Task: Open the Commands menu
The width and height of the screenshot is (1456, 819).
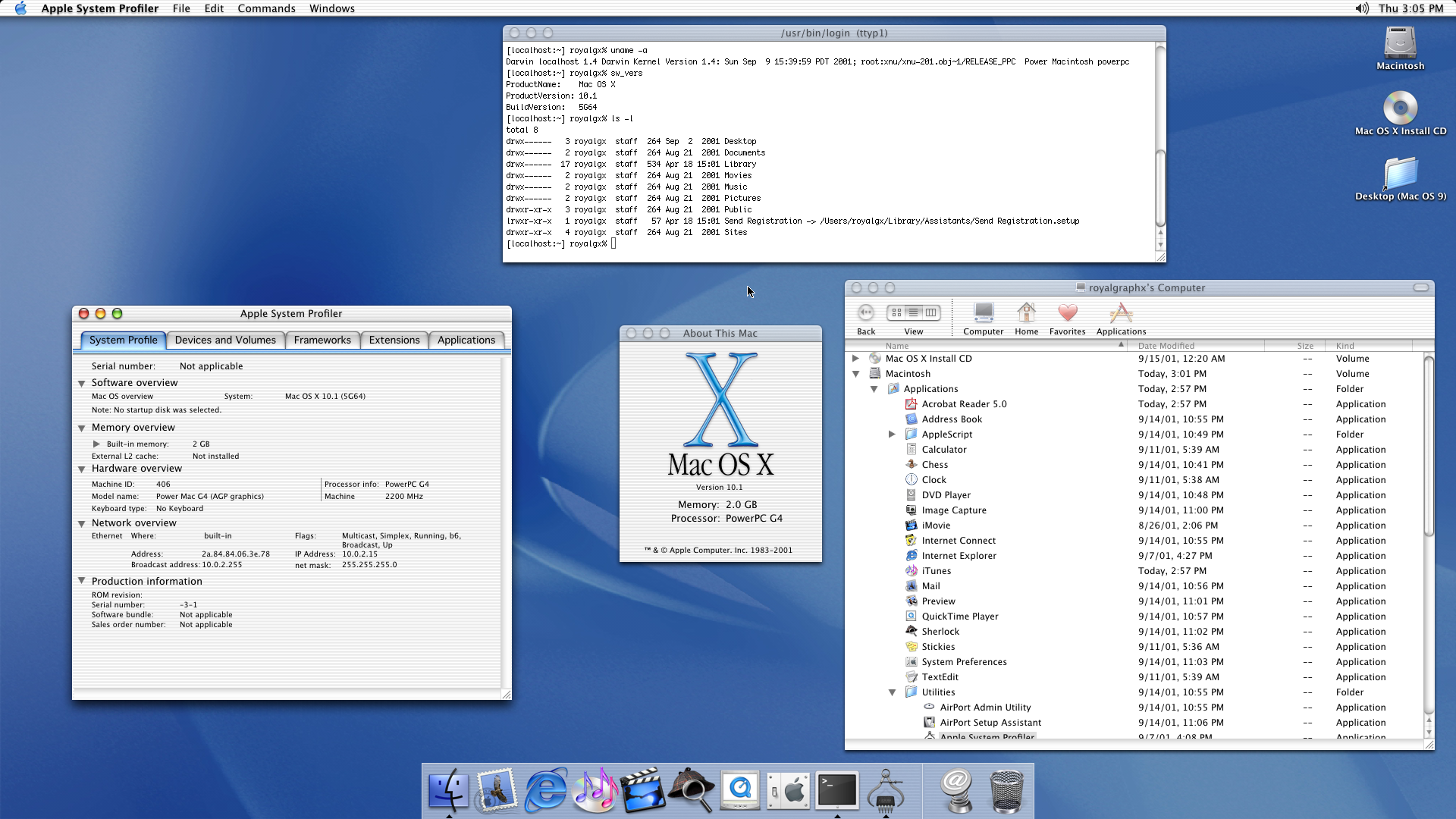Action: (x=266, y=8)
